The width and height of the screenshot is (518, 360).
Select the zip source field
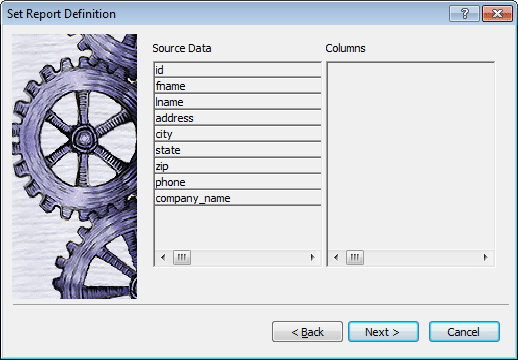pyautogui.click(x=238, y=166)
